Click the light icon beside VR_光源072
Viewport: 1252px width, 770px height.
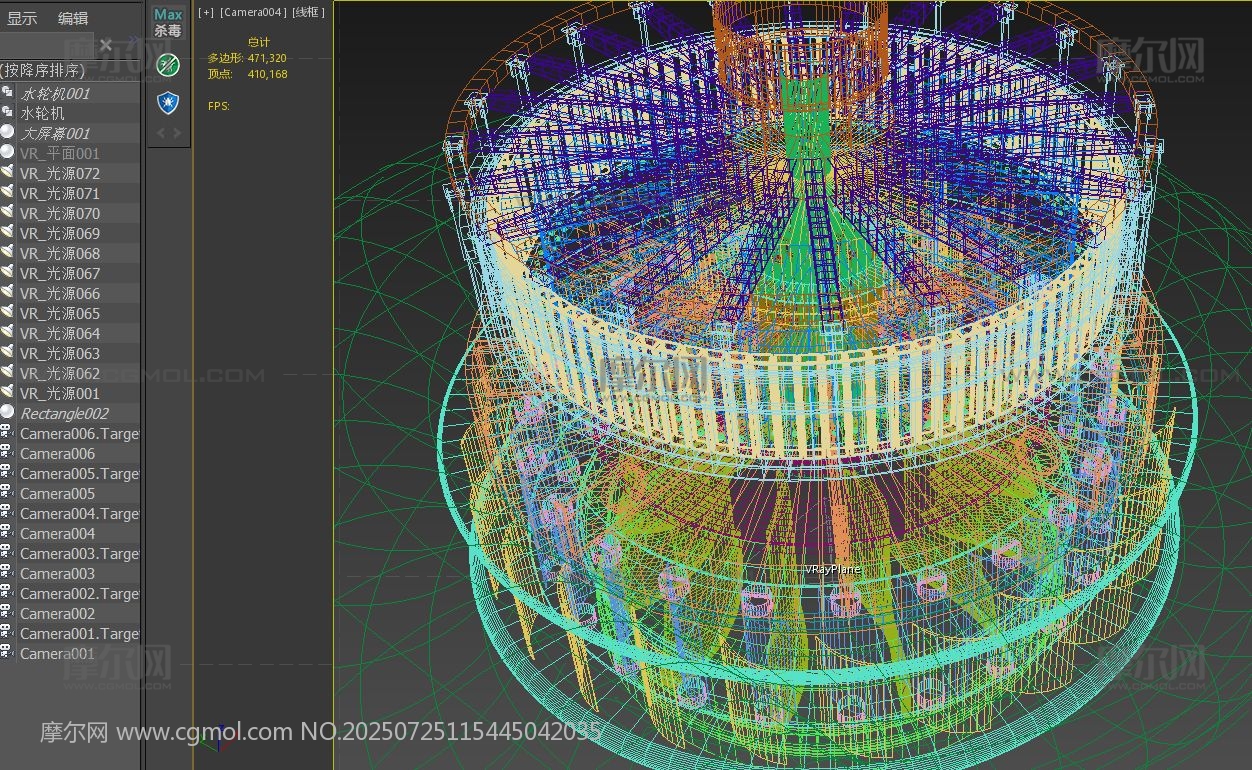coord(7,173)
